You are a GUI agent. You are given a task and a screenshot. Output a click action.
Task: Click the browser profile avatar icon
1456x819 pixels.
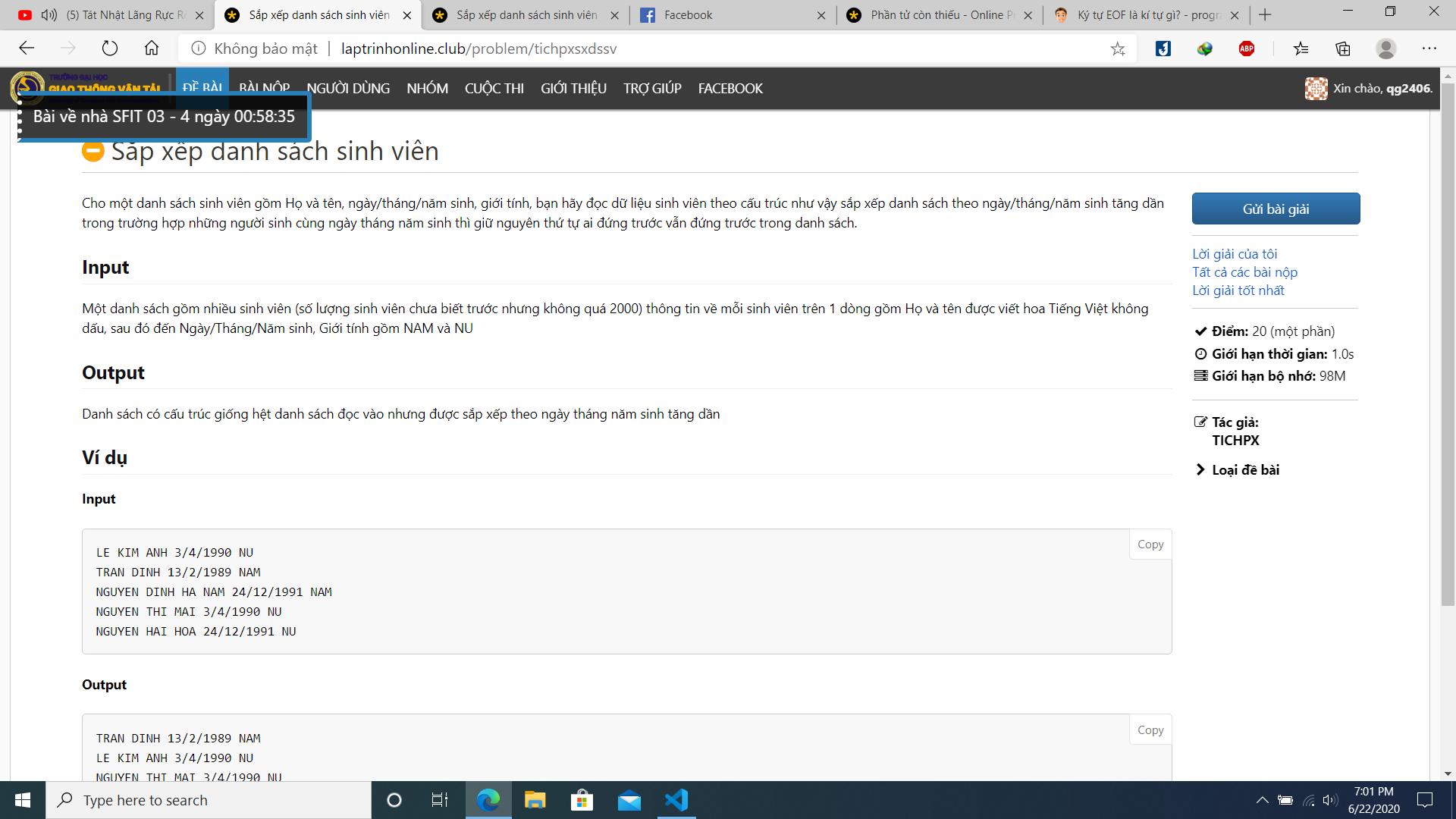(1386, 49)
